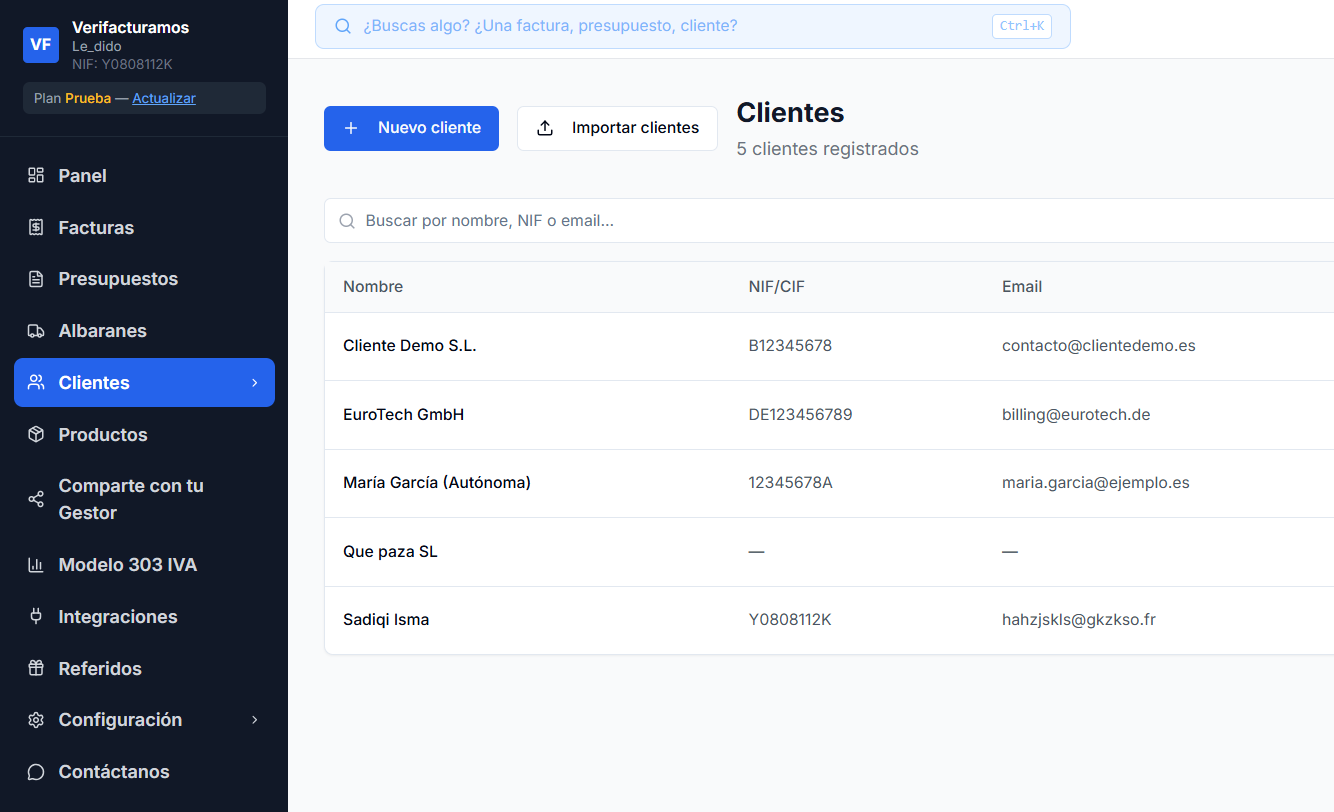Expand the Configuración submenu chevron
The height and width of the screenshot is (812, 1334).
[253, 719]
